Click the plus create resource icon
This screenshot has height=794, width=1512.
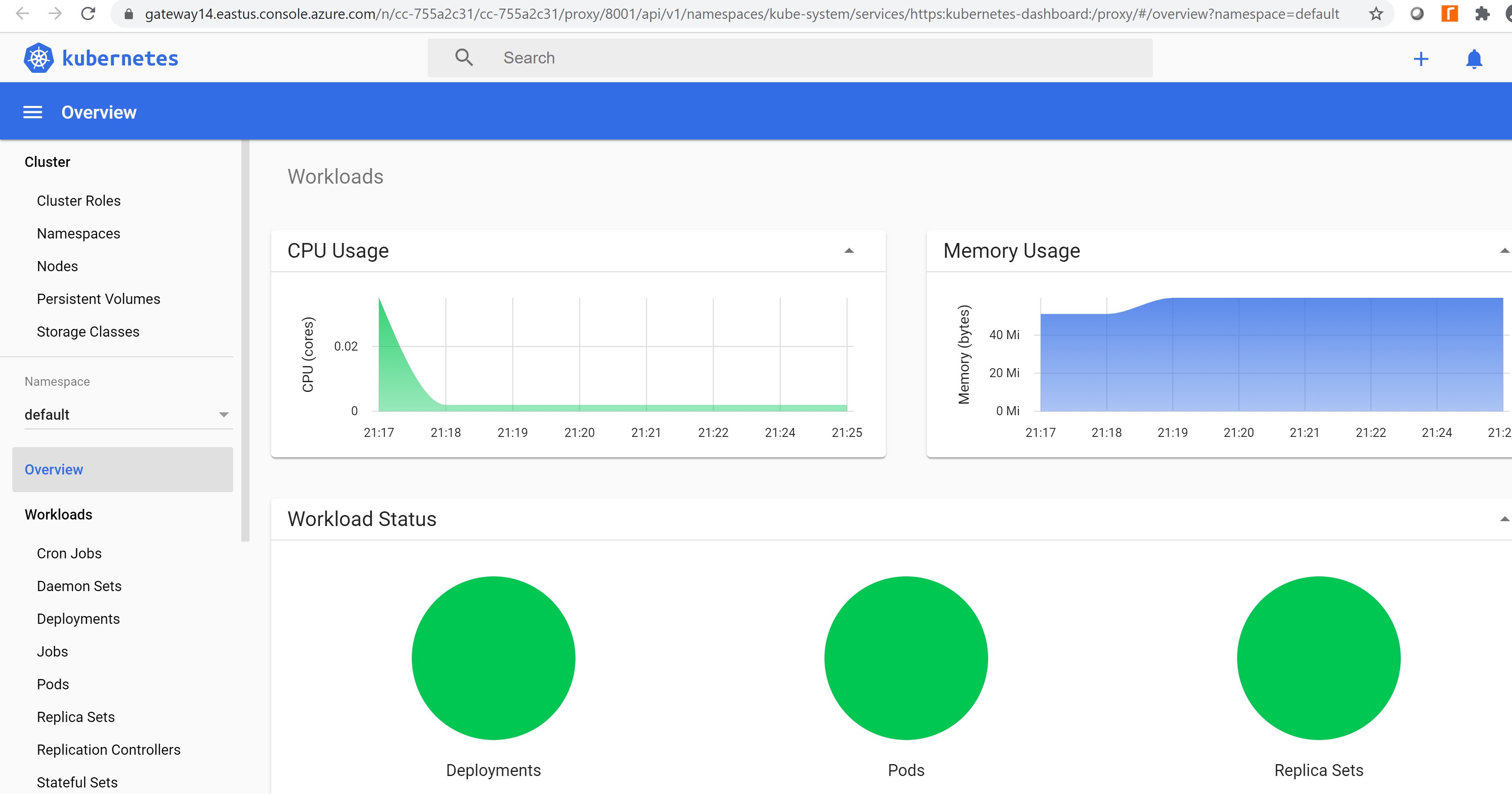(x=1420, y=59)
